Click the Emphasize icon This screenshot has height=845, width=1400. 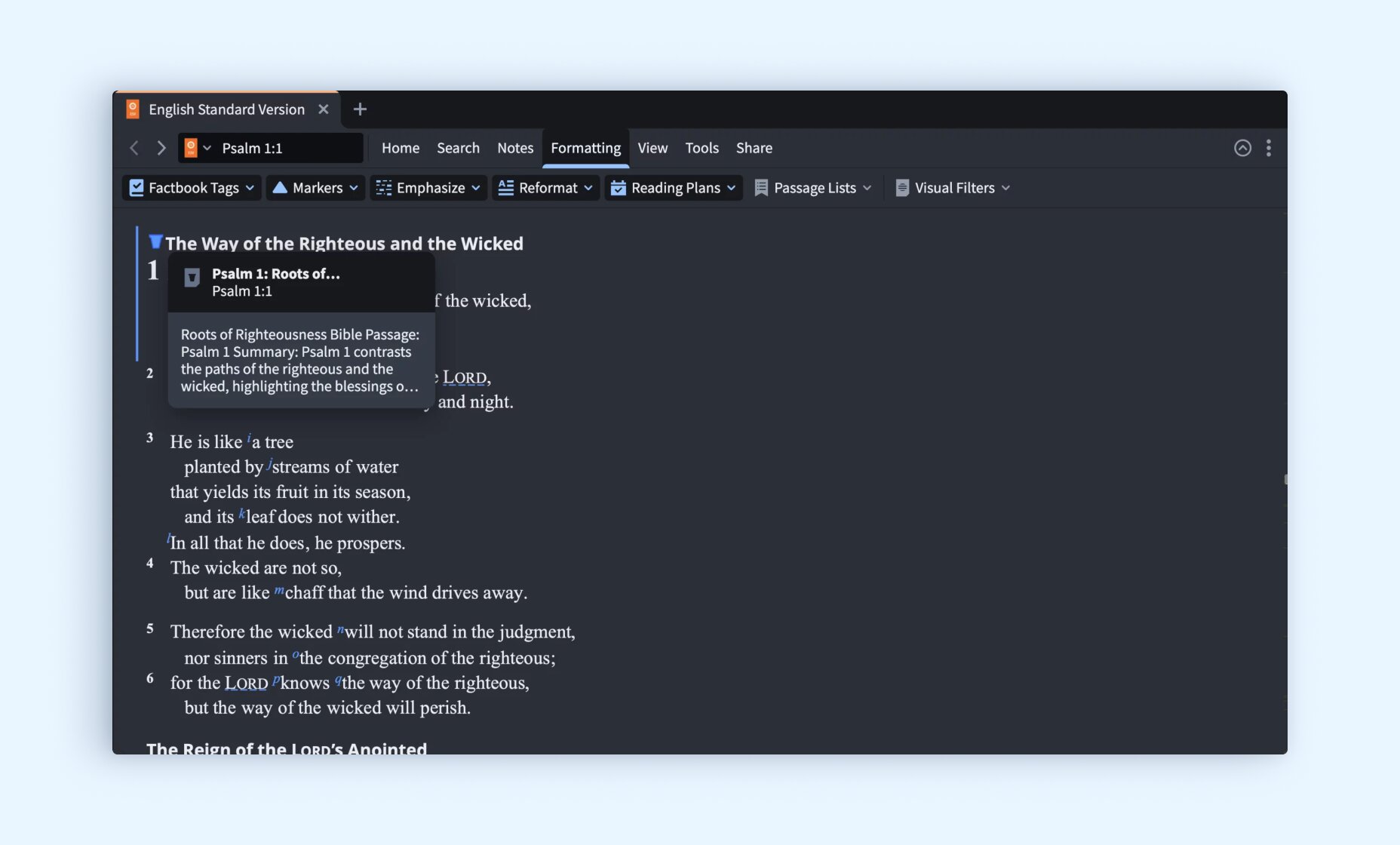click(384, 188)
